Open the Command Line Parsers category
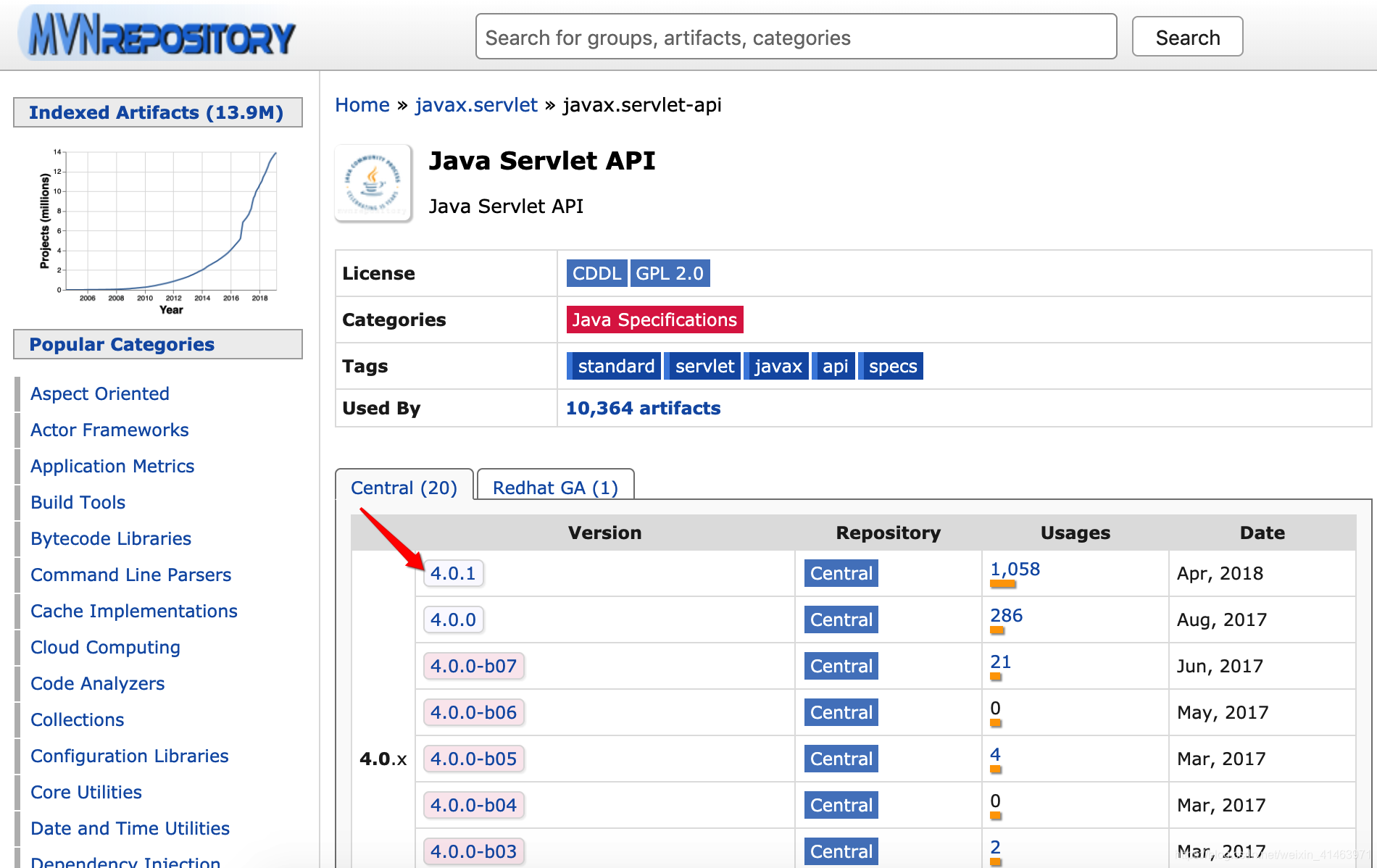The width and height of the screenshot is (1377, 868). (130, 575)
